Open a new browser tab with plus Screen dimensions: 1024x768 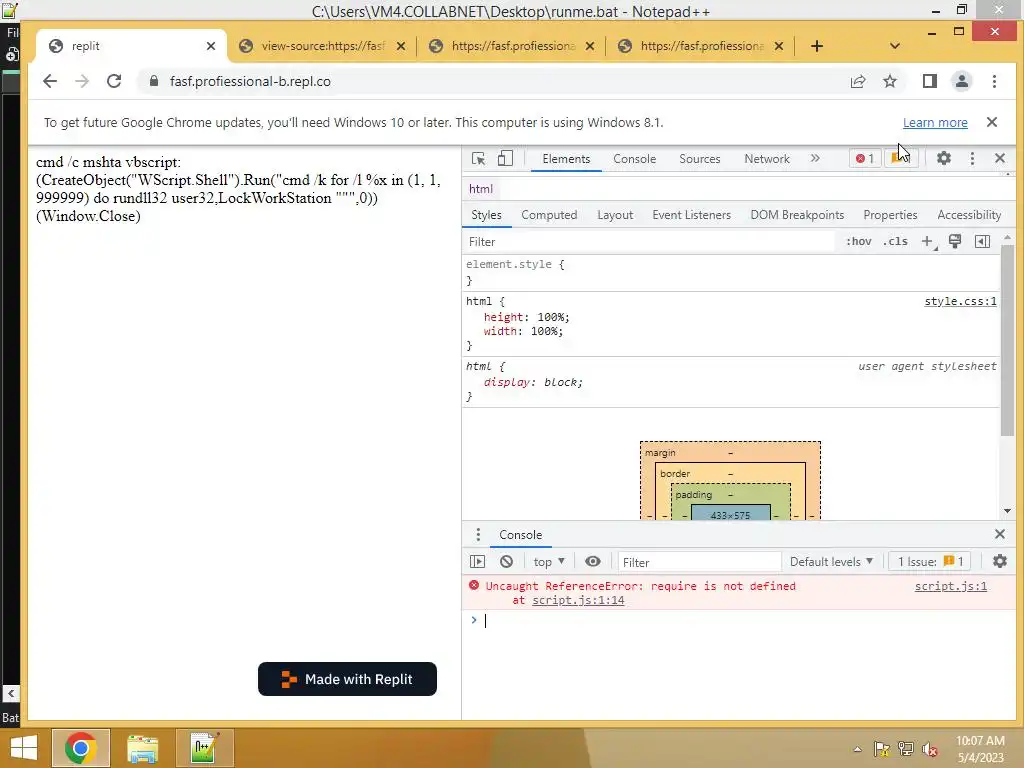[x=816, y=46]
